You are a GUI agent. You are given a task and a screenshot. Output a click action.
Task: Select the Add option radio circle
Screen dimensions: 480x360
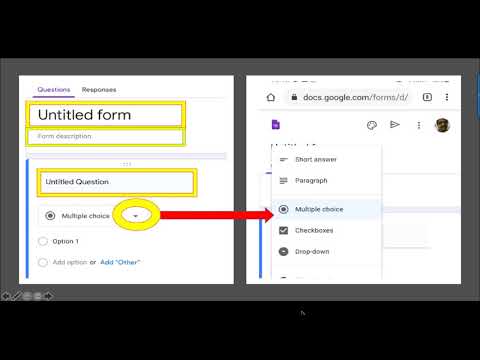[x=43, y=262]
